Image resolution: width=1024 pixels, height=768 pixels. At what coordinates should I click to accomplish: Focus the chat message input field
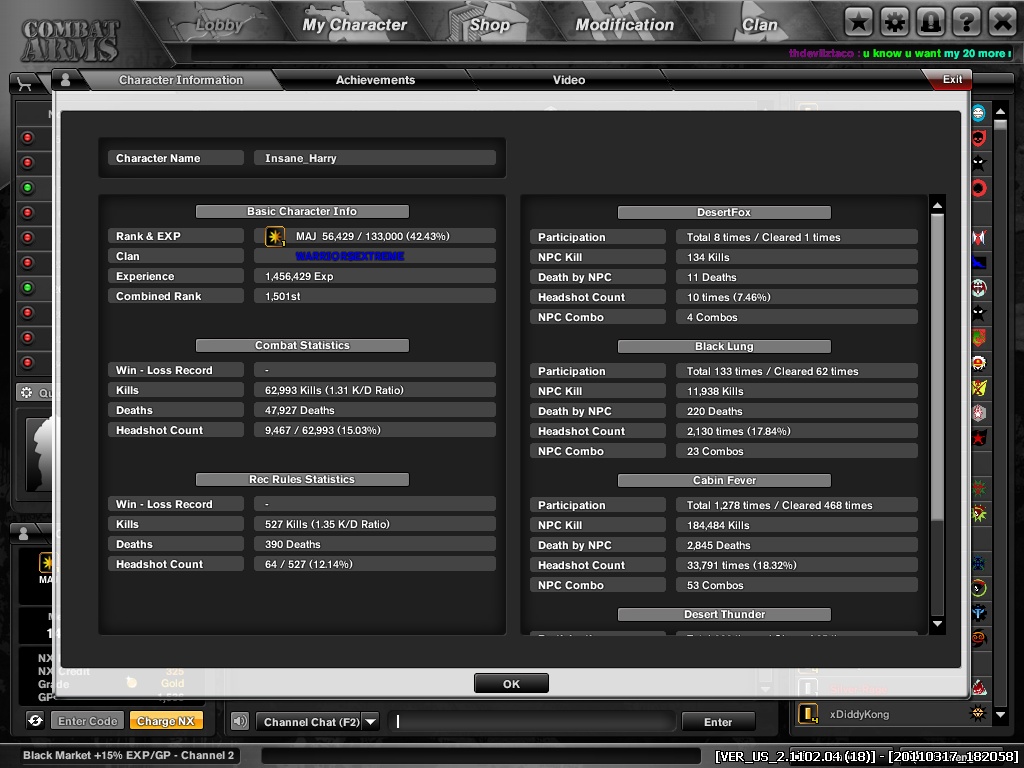click(x=532, y=722)
